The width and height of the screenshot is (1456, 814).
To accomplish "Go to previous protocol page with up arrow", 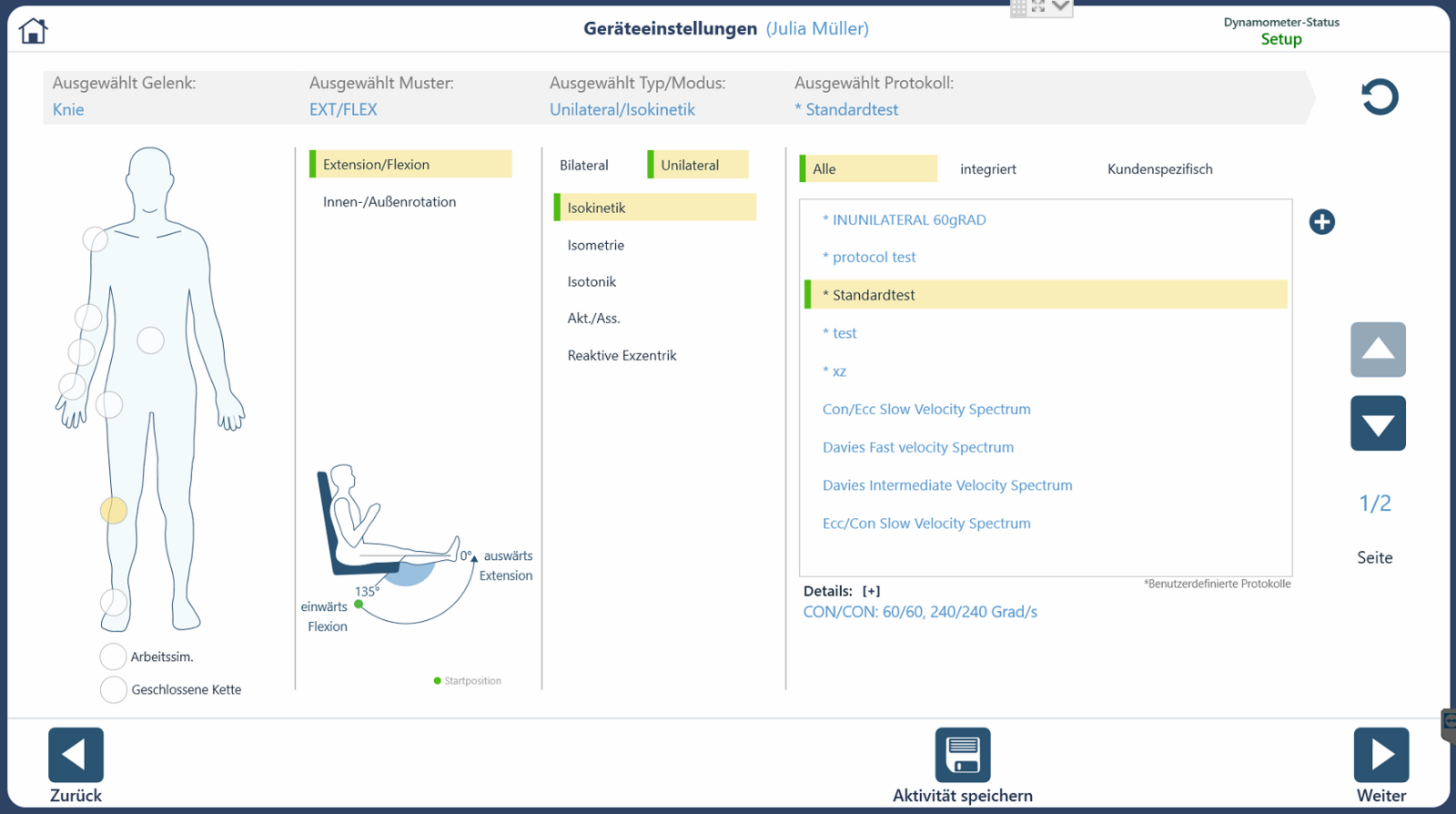I will click(1378, 350).
